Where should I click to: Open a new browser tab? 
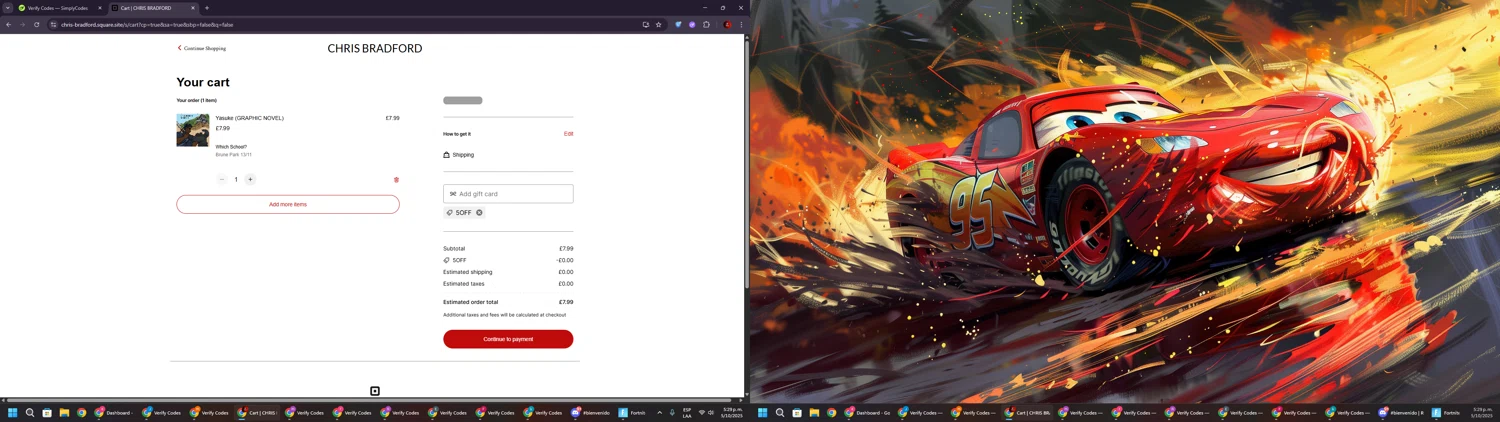207,8
